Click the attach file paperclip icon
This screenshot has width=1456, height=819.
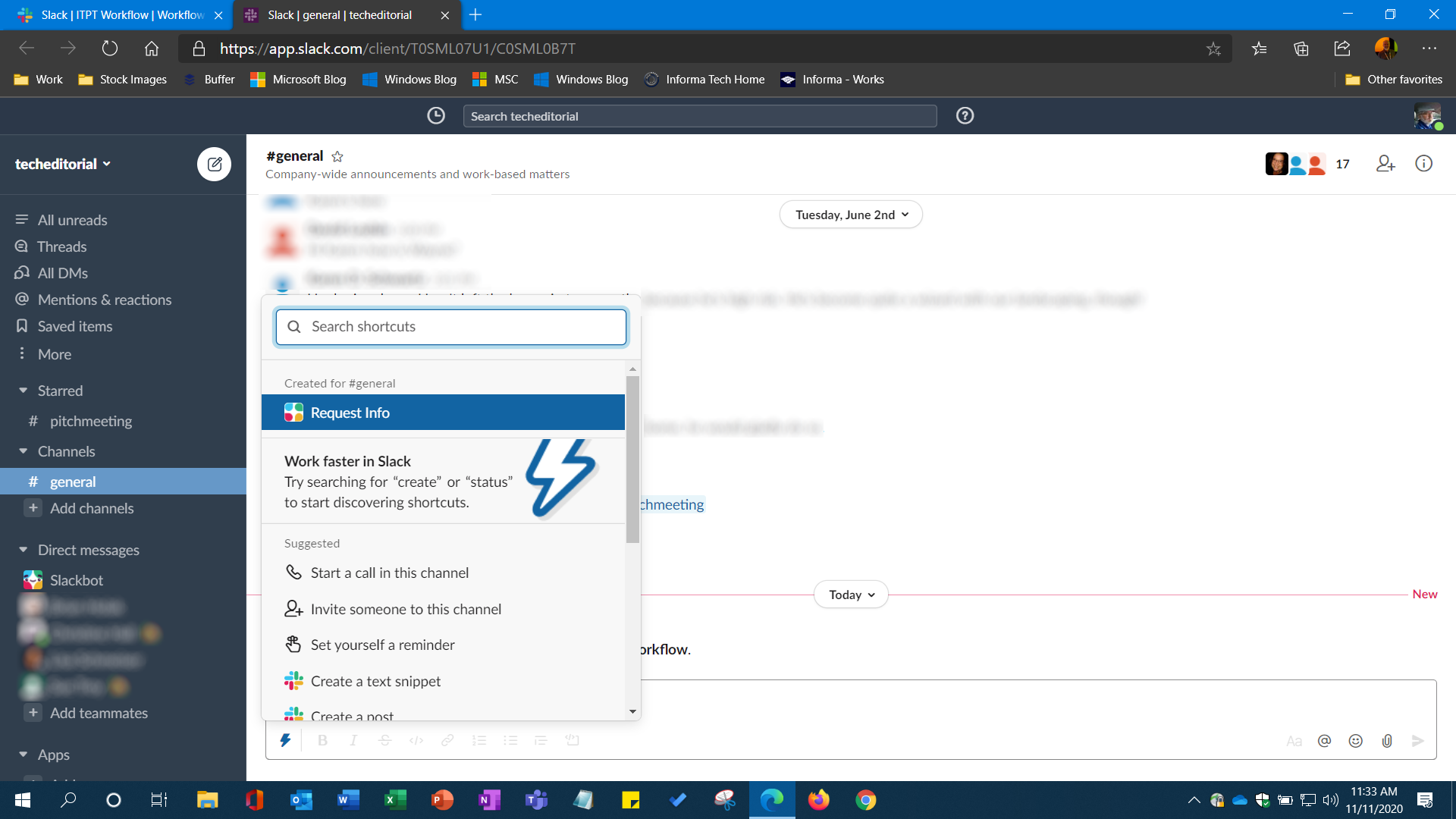pyautogui.click(x=1387, y=741)
